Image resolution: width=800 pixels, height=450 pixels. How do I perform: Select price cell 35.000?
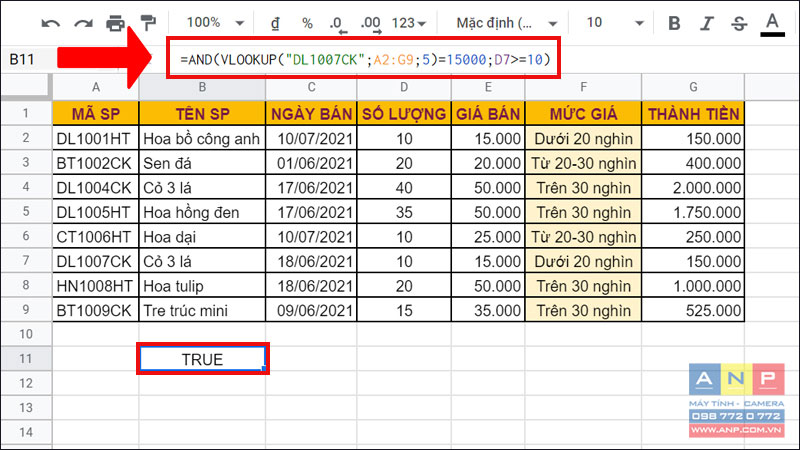click(x=488, y=310)
